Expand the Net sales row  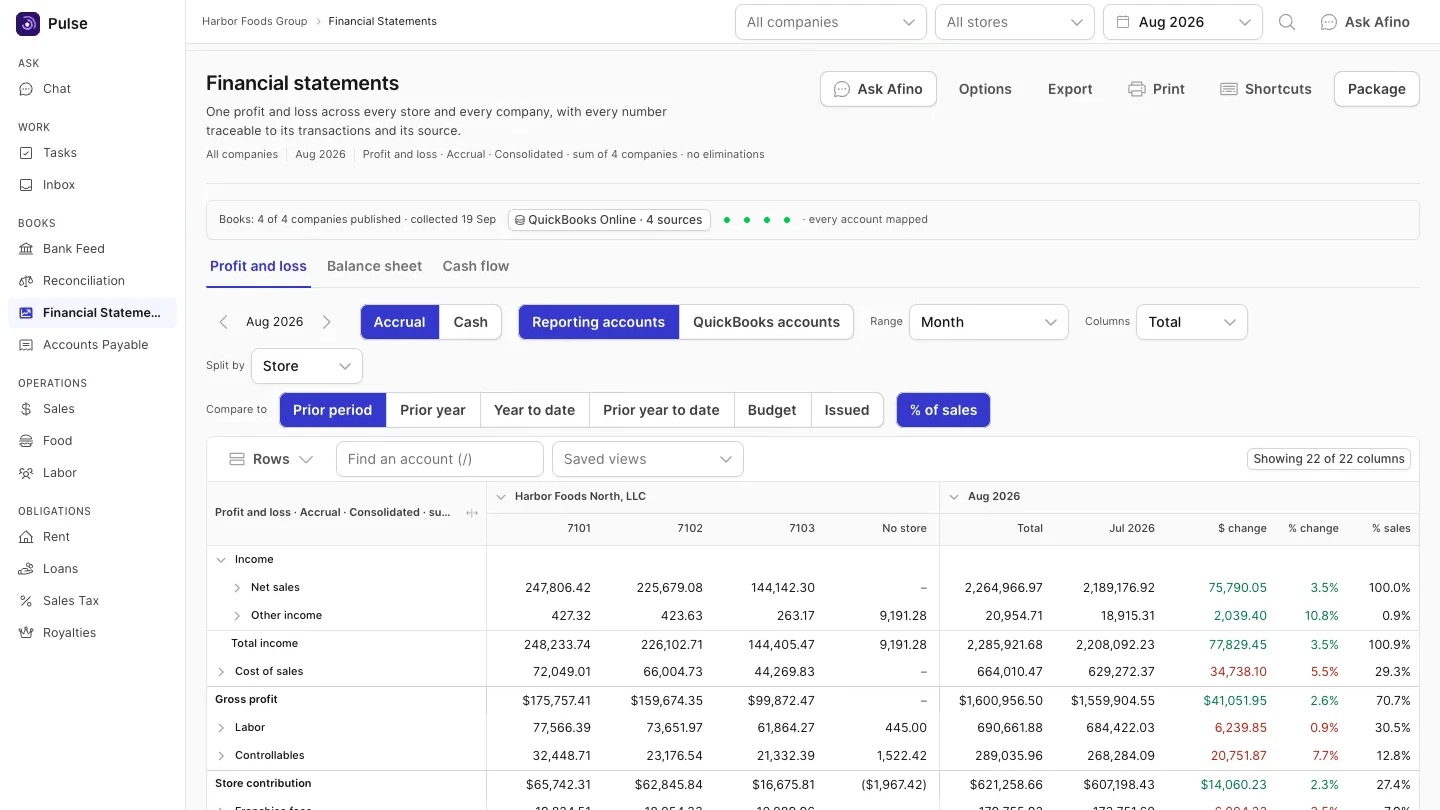click(237, 588)
